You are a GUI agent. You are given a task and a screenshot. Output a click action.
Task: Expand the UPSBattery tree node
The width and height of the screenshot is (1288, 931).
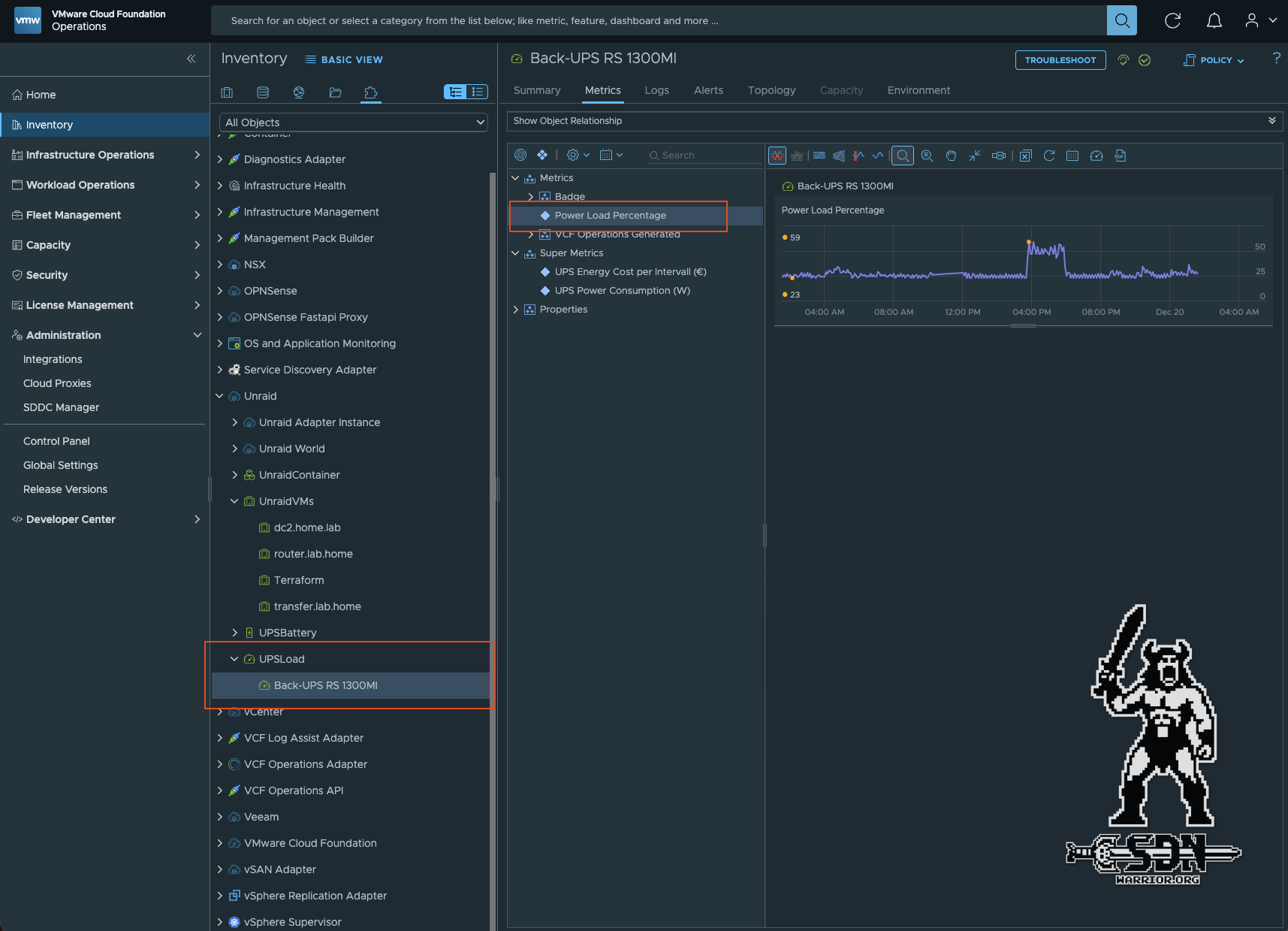[x=234, y=633]
